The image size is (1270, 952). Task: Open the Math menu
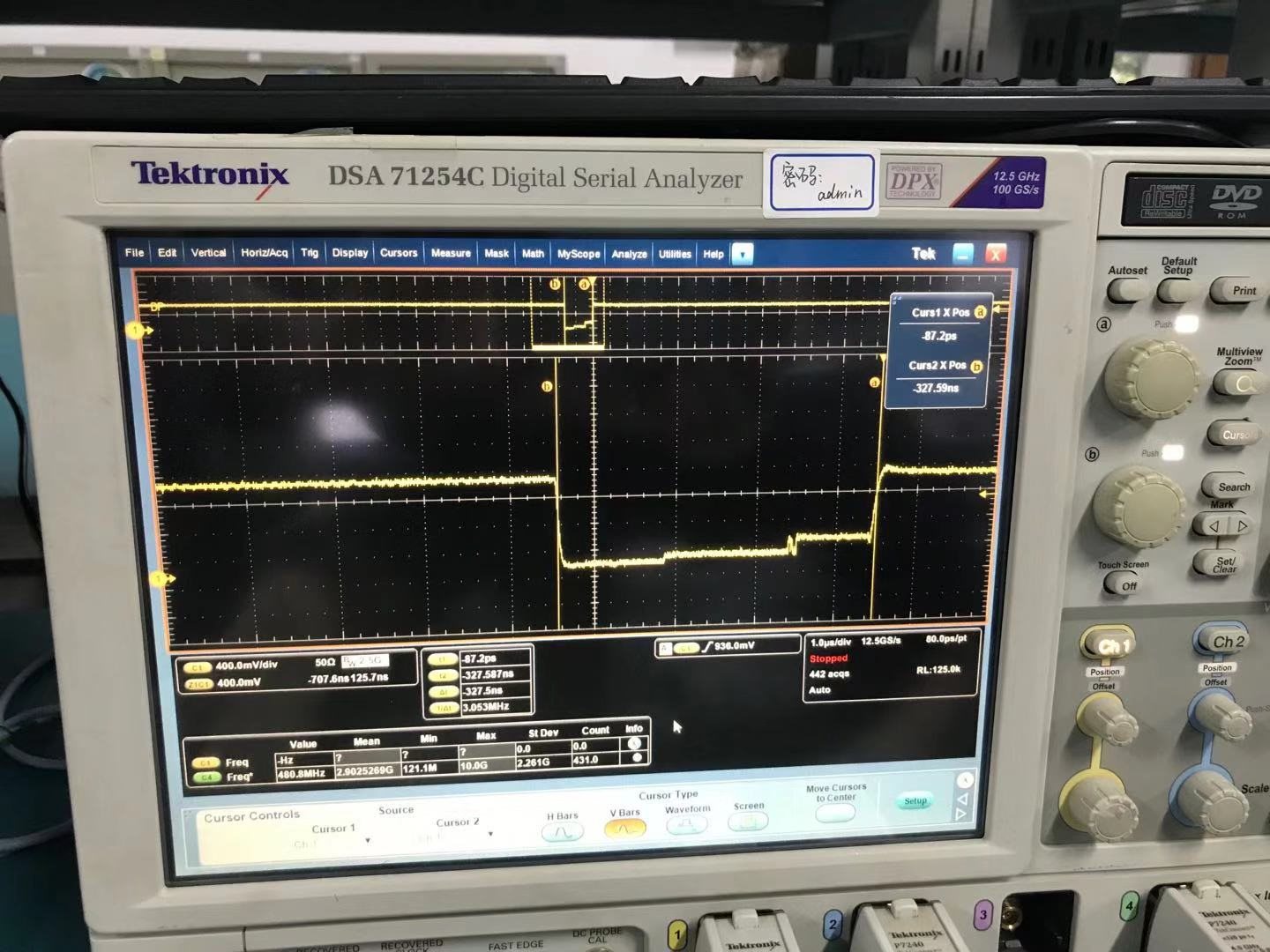(533, 254)
